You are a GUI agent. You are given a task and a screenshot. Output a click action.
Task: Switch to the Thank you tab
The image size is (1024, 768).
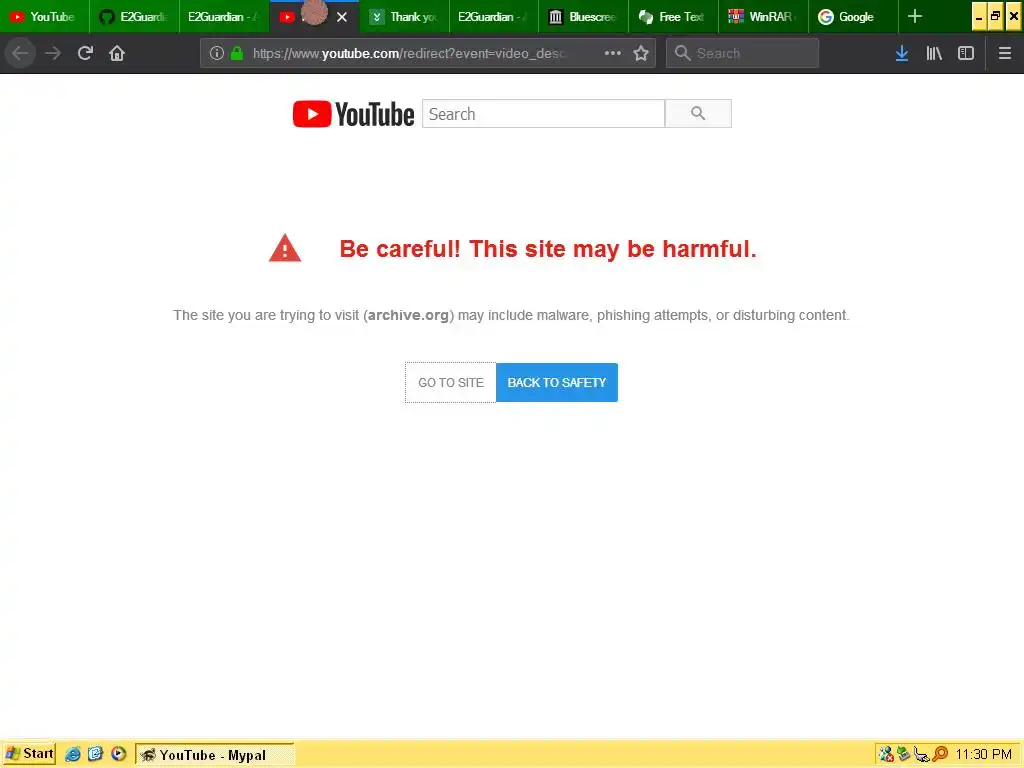coord(404,16)
